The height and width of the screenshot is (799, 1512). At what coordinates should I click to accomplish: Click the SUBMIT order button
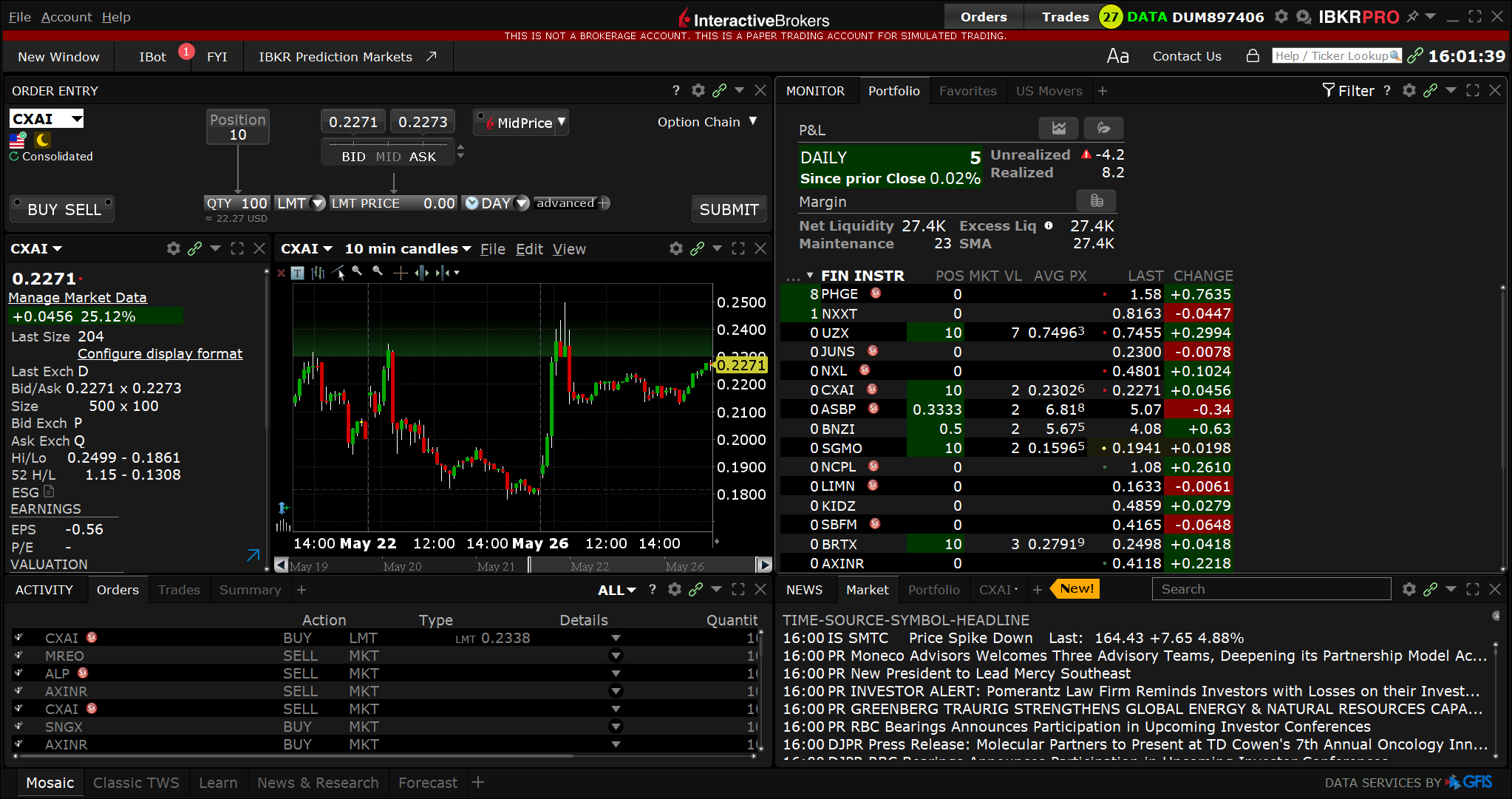729,209
